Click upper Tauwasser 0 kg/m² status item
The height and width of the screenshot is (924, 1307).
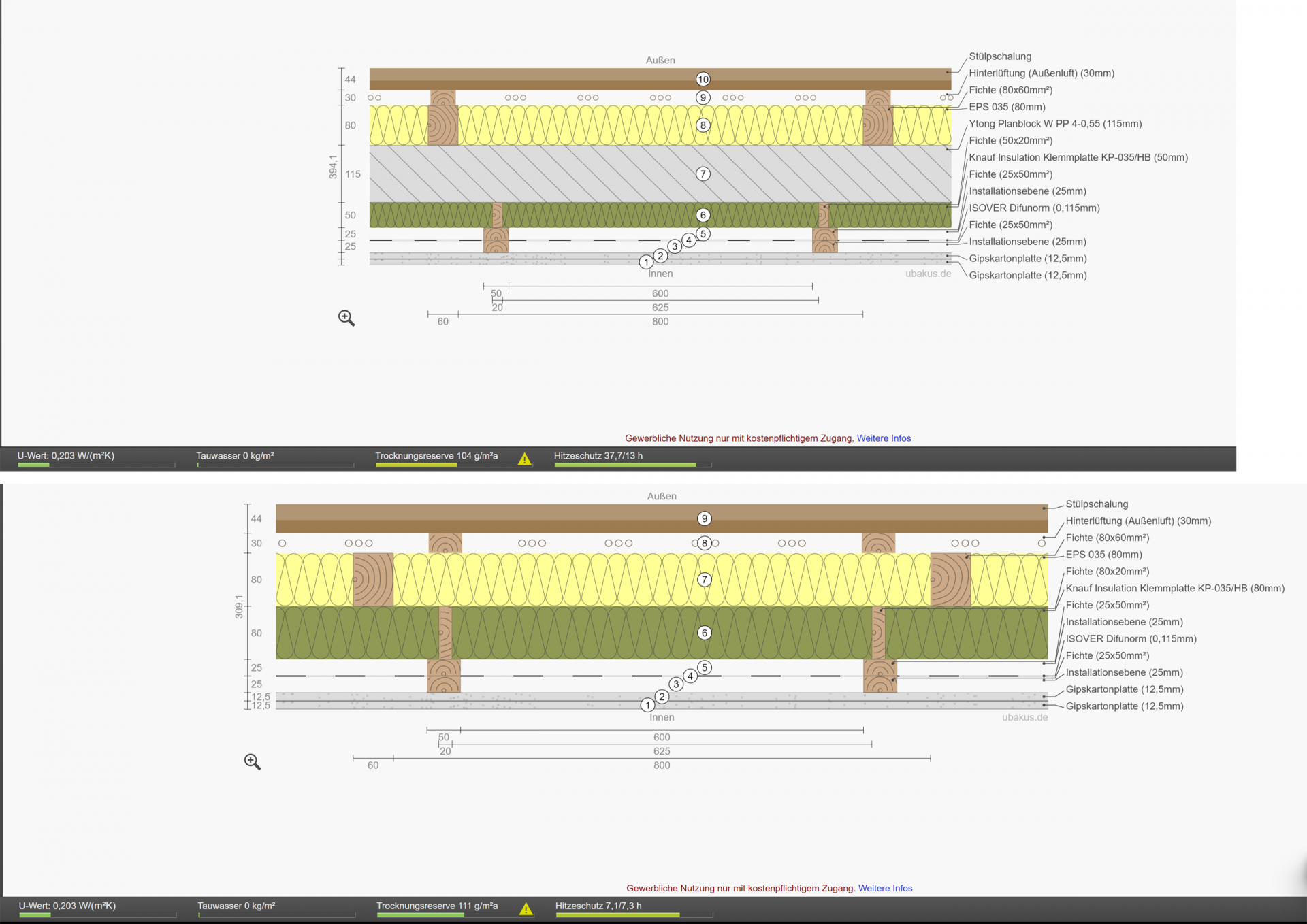(235, 456)
